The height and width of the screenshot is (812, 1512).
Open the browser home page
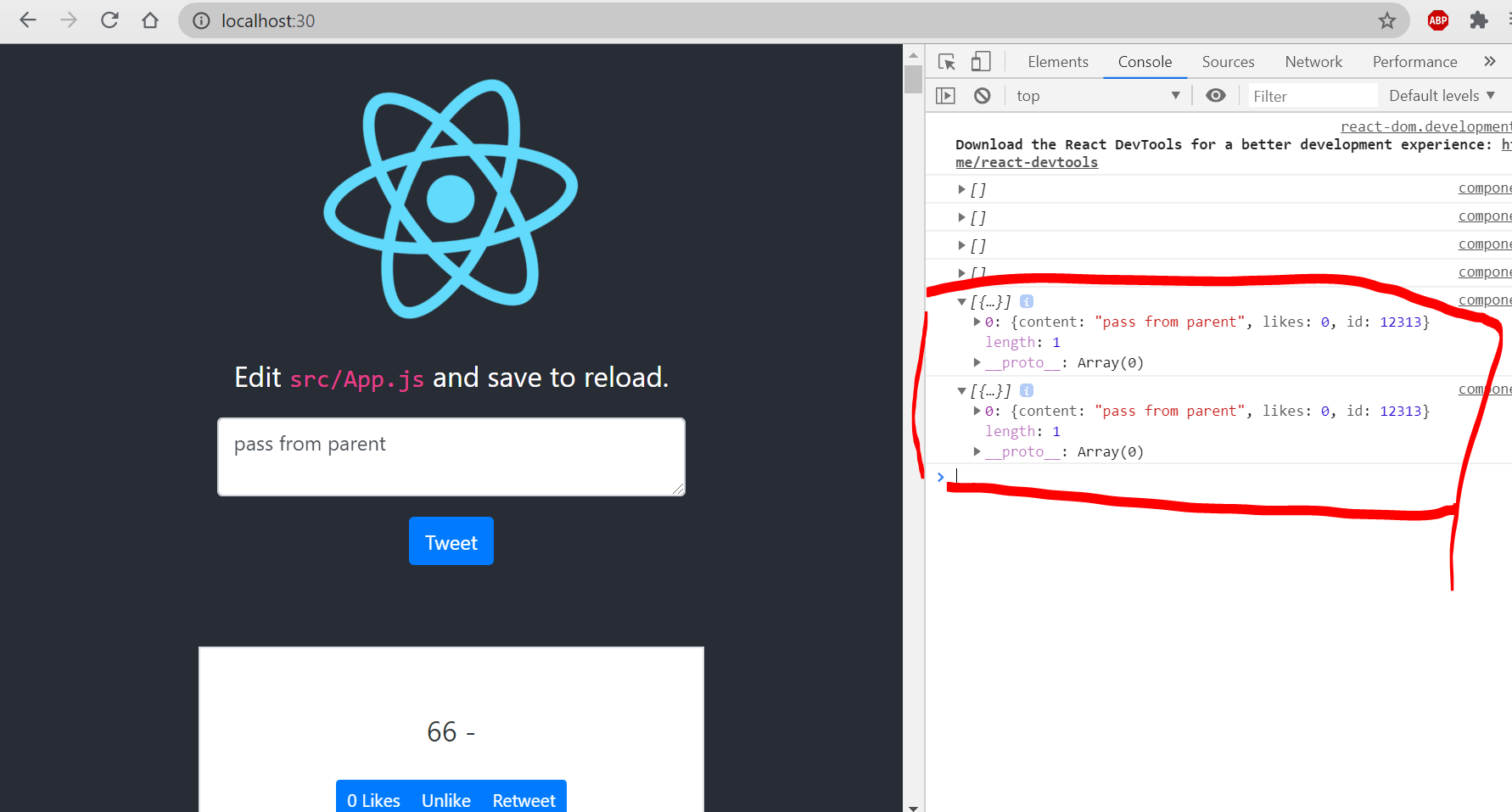150,20
